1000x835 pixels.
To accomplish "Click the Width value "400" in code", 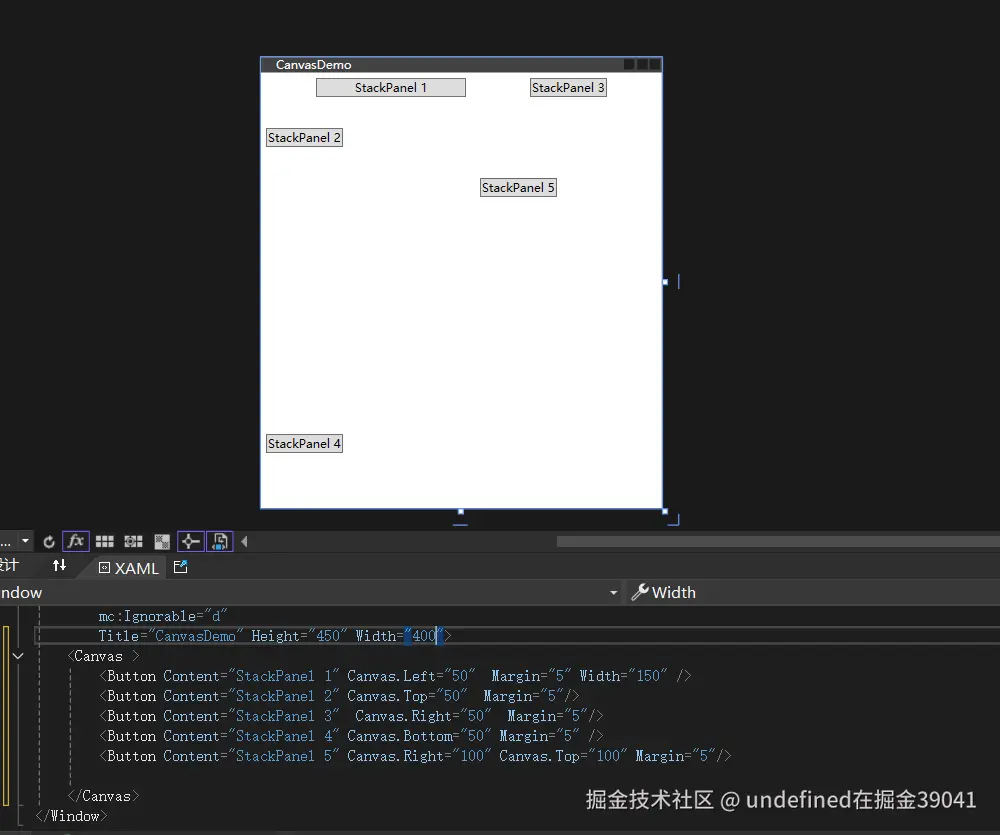I will coord(424,636).
